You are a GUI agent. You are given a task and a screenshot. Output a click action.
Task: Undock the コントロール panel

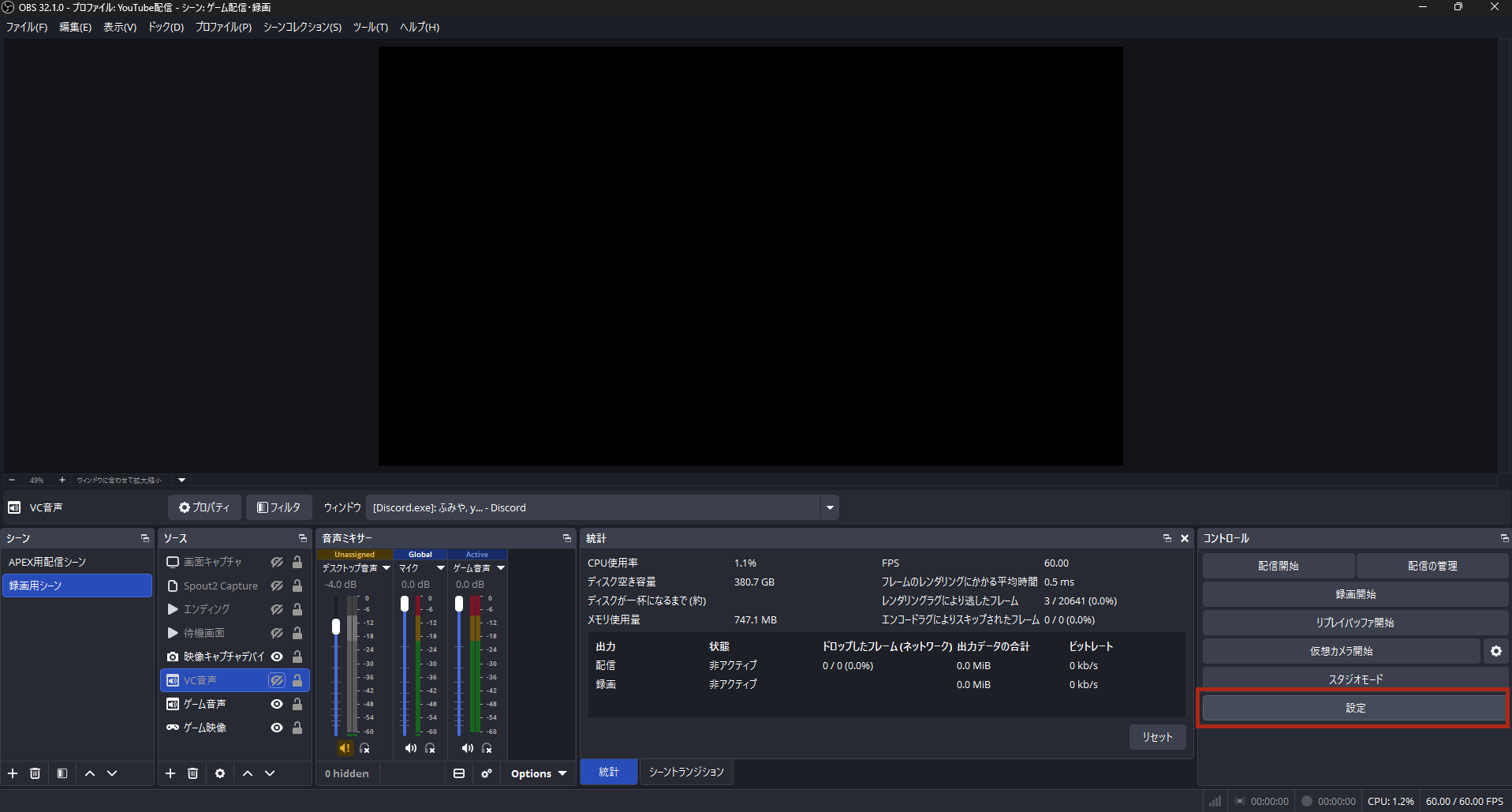click(1504, 538)
